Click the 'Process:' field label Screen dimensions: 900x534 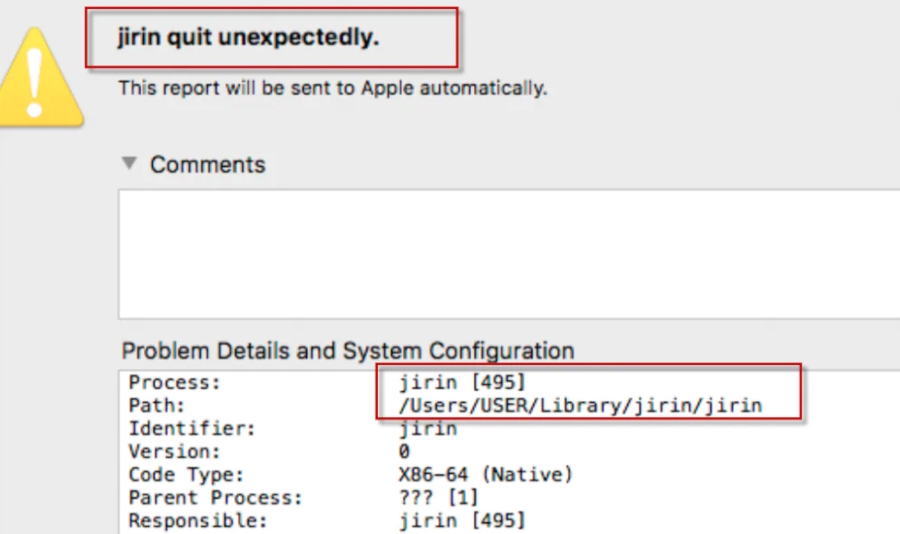[x=174, y=383]
